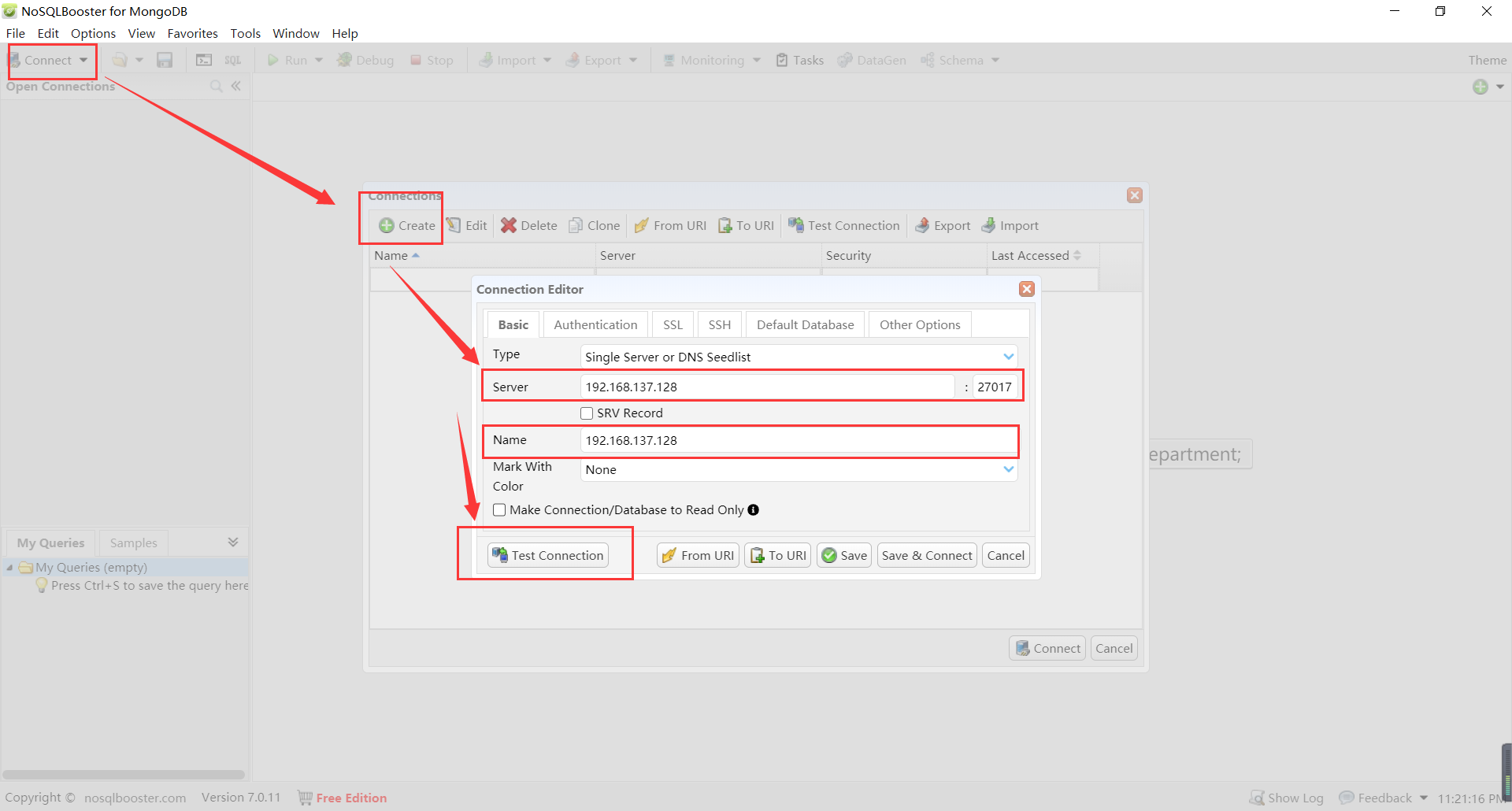1512x811 pixels.
Task: Click Connect button in Connections dialog
Action: point(1047,648)
